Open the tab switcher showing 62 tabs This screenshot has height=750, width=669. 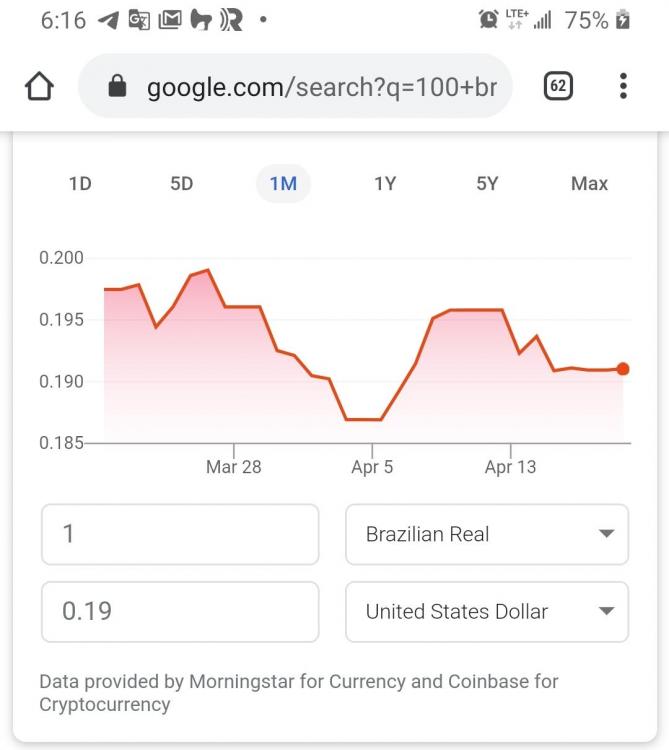coord(558,86)
